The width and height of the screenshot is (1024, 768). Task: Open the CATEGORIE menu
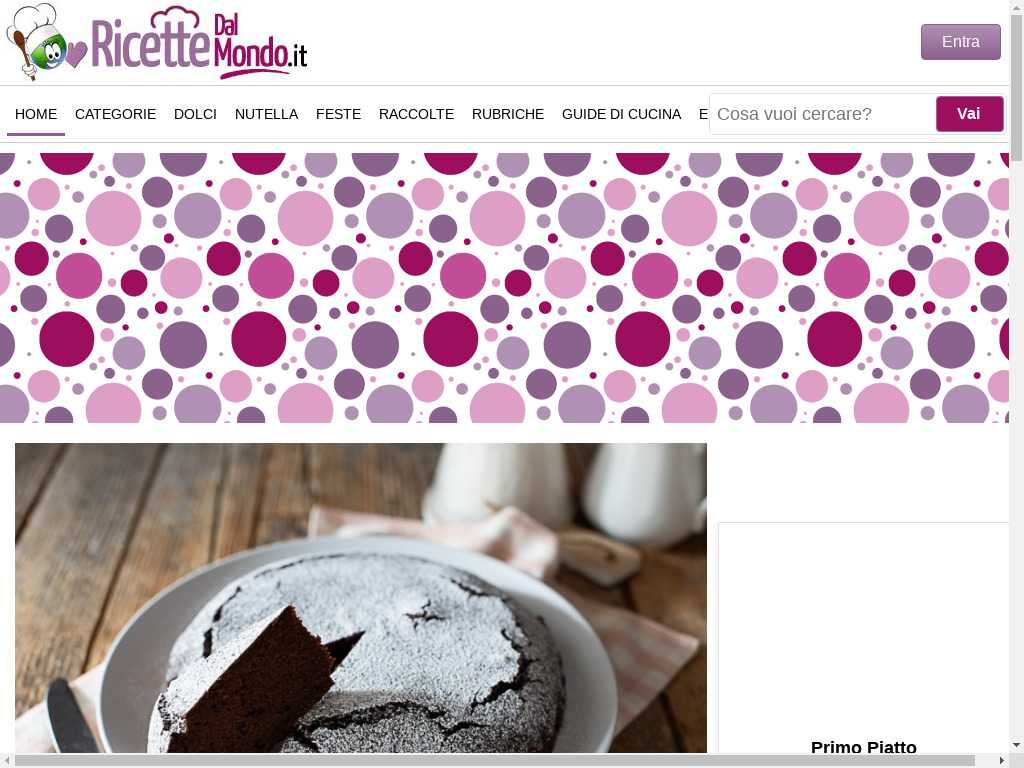(x=116, y=114)
